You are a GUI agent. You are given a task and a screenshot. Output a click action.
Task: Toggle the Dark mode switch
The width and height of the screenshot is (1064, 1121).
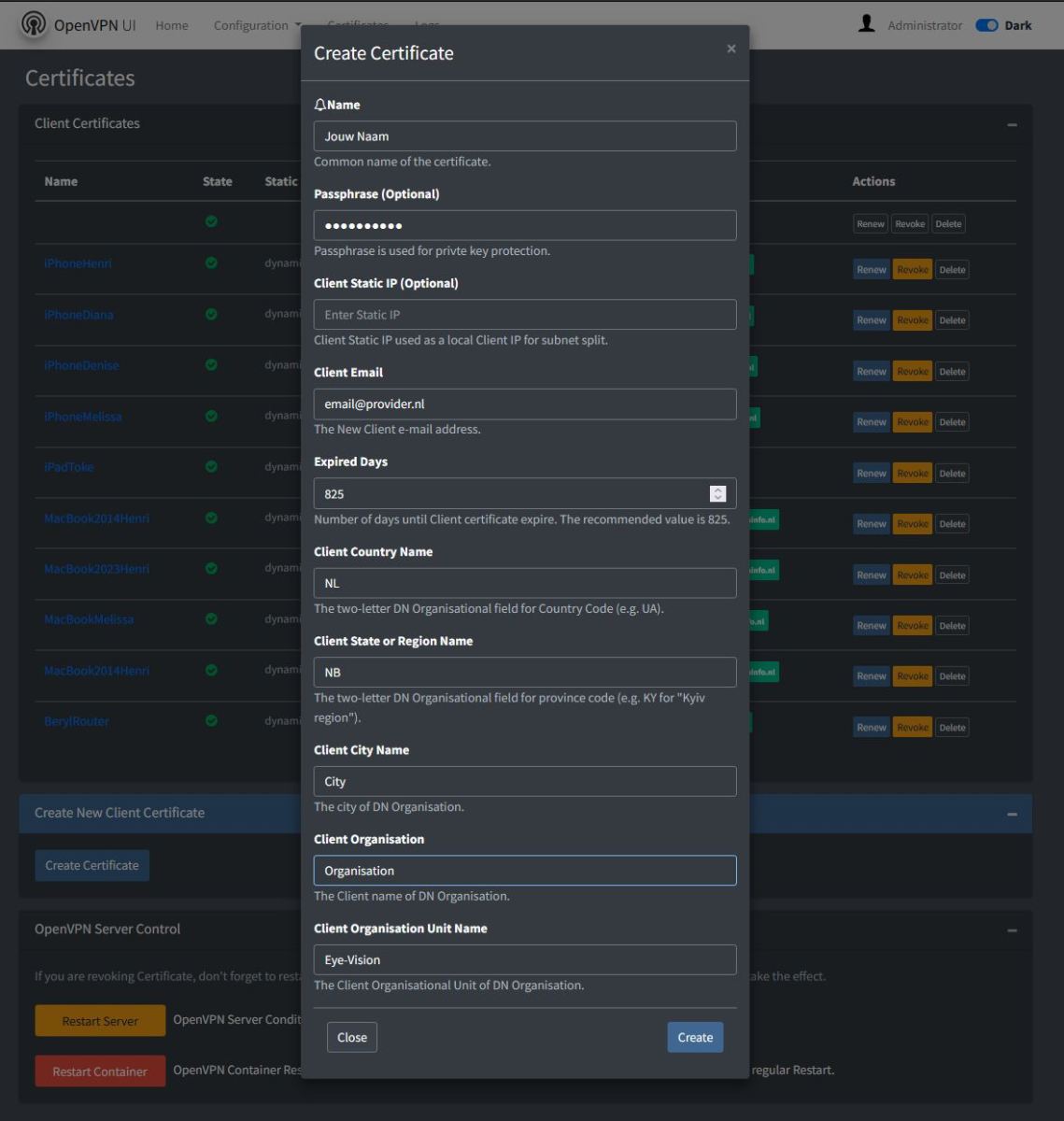(x=986, y=25)
